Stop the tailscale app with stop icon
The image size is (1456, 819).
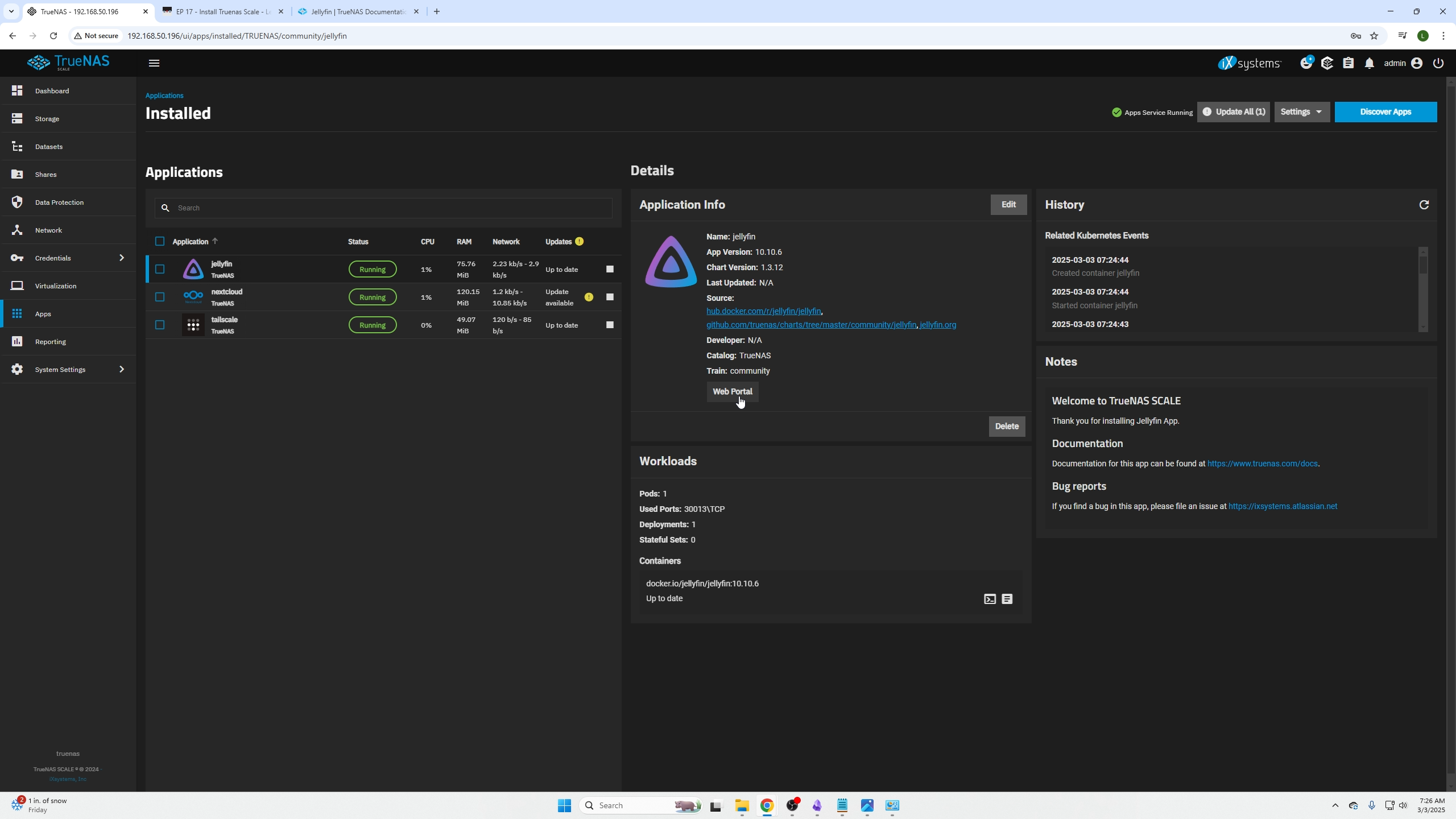coord(610,325)
